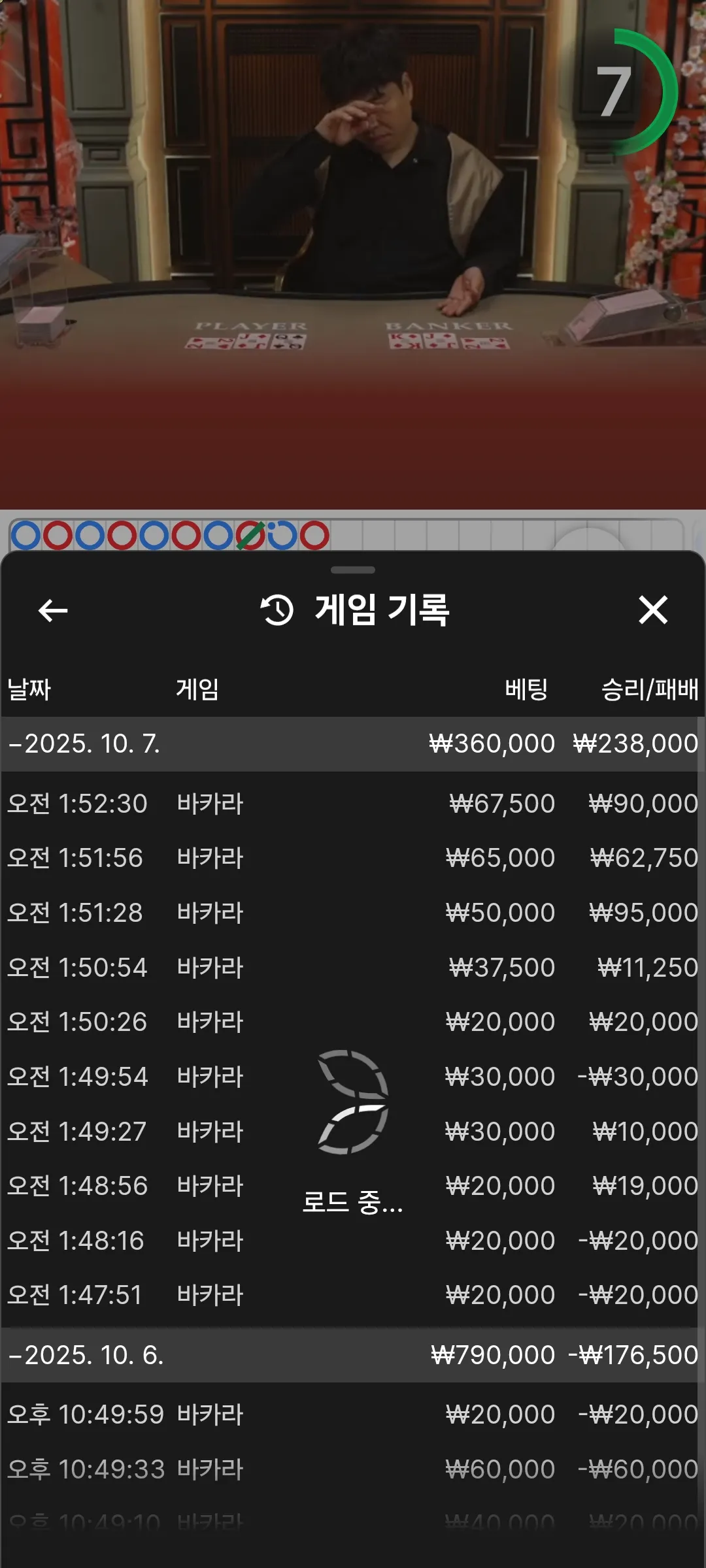Open the 오후 10:49:59 baccarat record

[353, 1414]
